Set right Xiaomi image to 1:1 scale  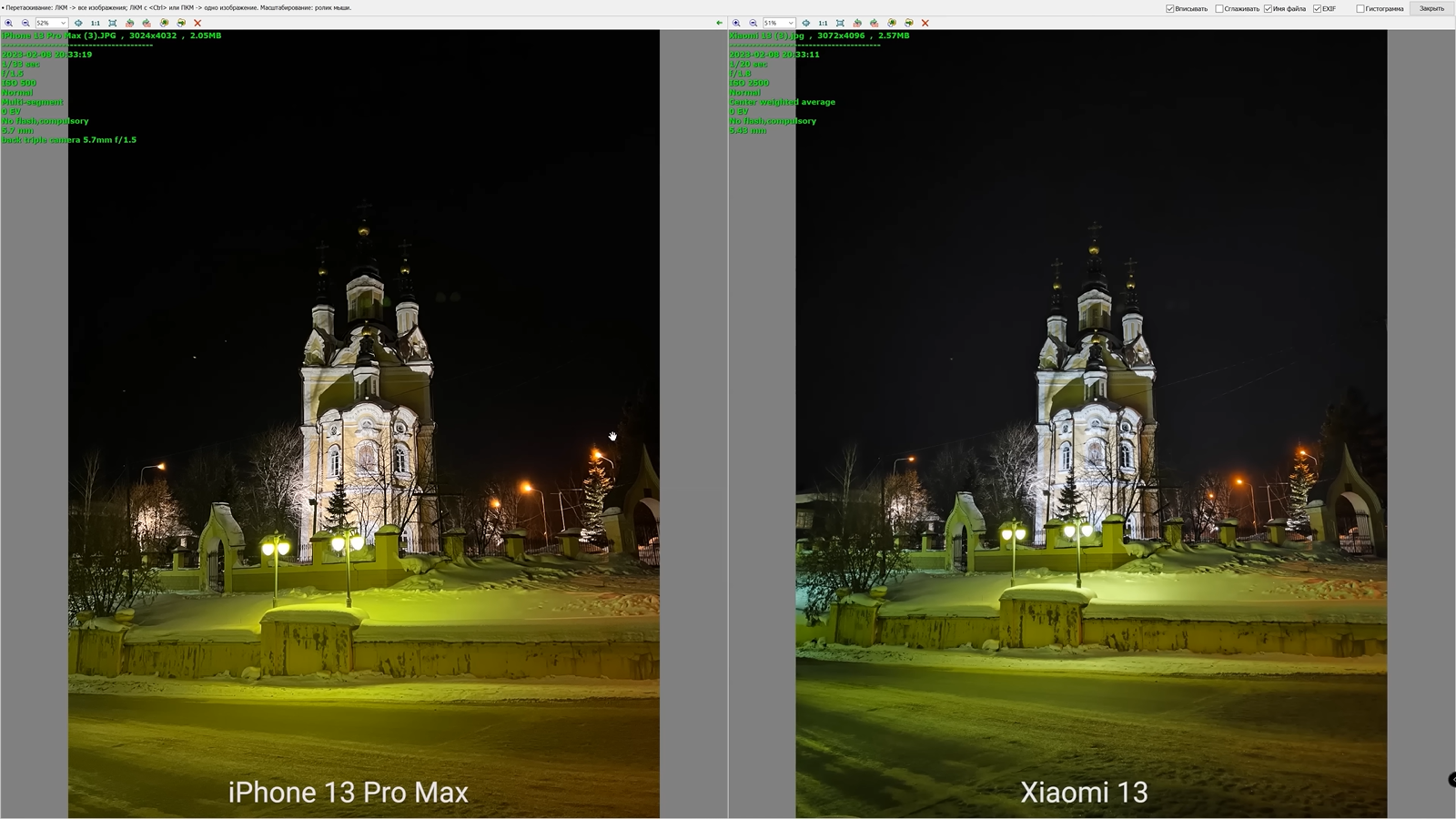point(823,23)
